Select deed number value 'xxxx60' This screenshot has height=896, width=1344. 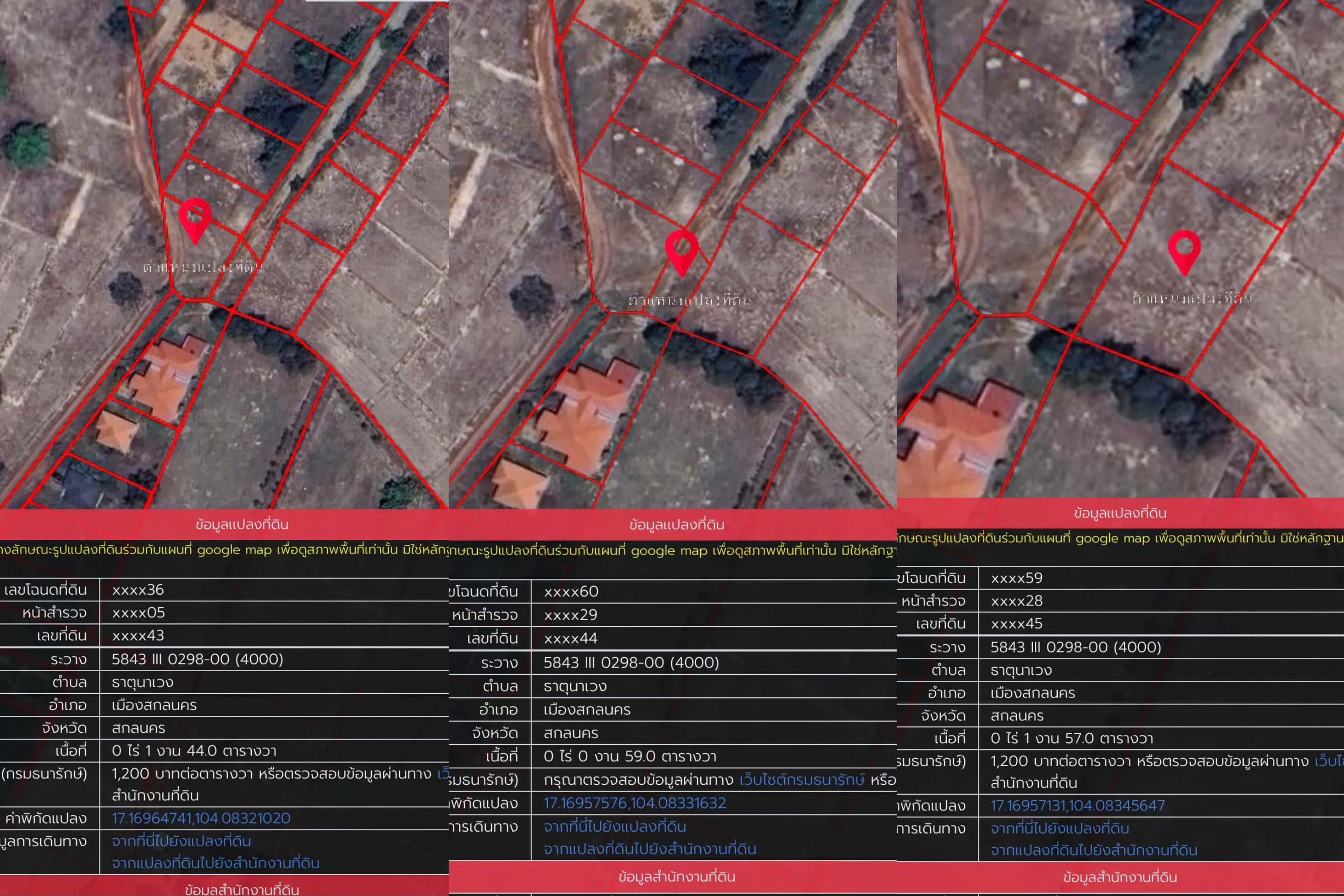tap(571, 591)
